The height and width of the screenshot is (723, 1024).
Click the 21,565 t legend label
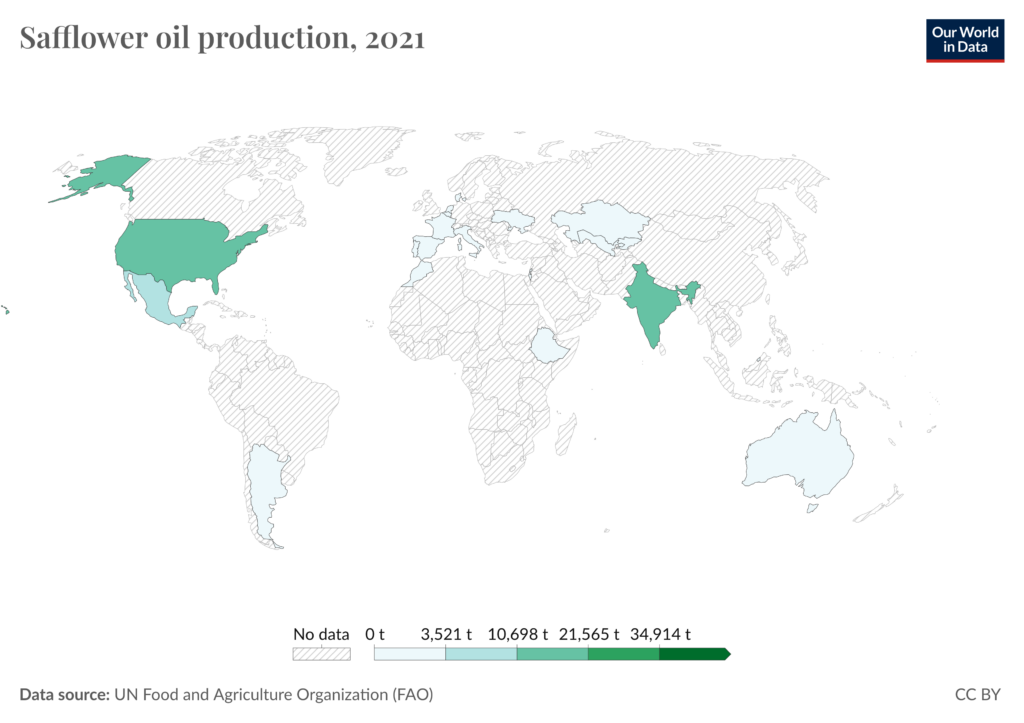589,634
